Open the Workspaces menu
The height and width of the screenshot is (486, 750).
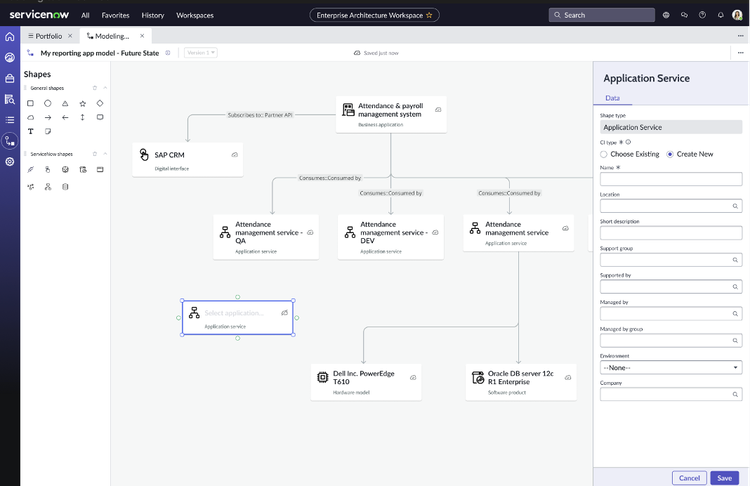coord(195,15)
